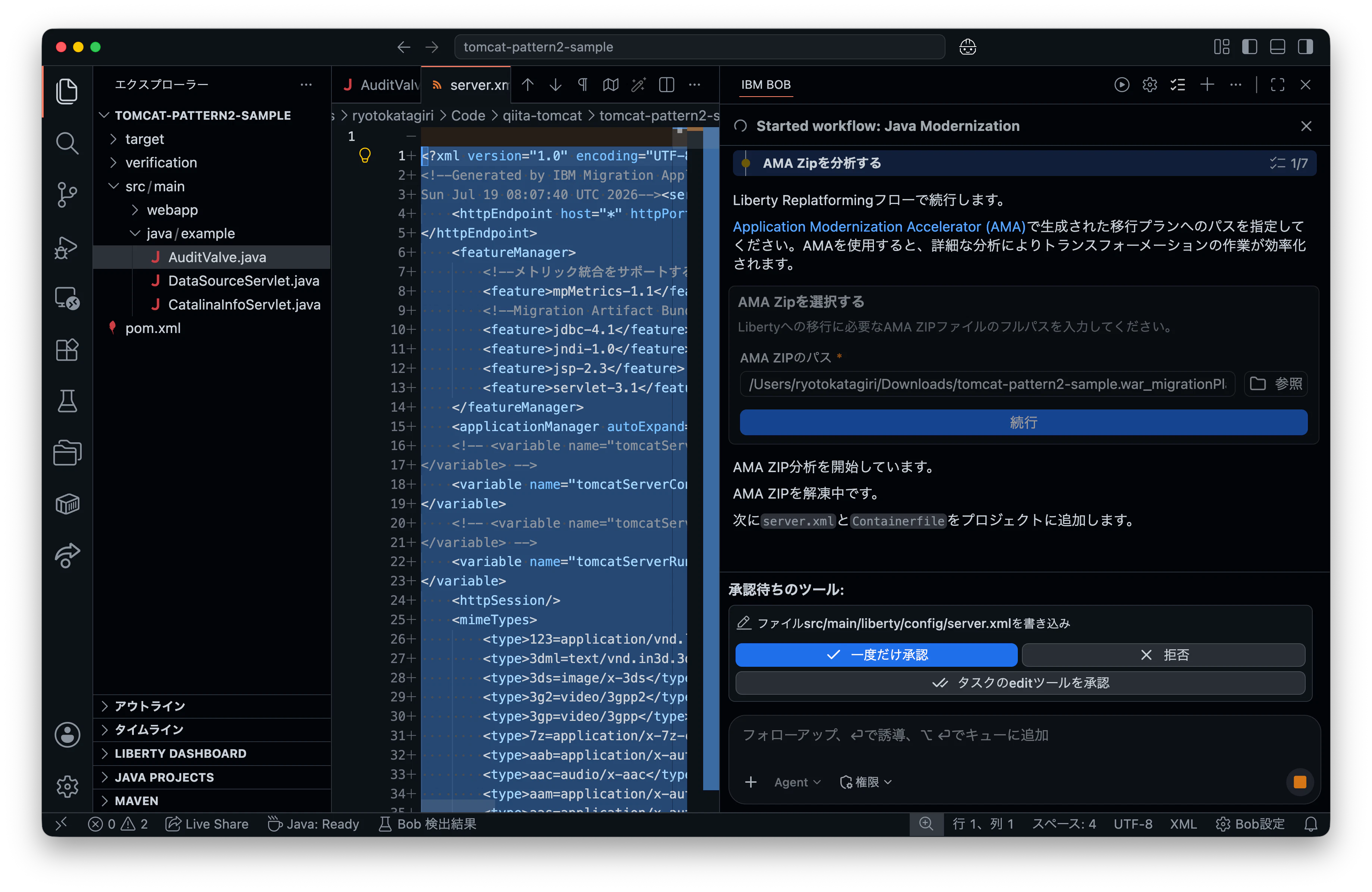Open the Extensions view
The height and width of the screenshot is (892, 1372).
67,349
